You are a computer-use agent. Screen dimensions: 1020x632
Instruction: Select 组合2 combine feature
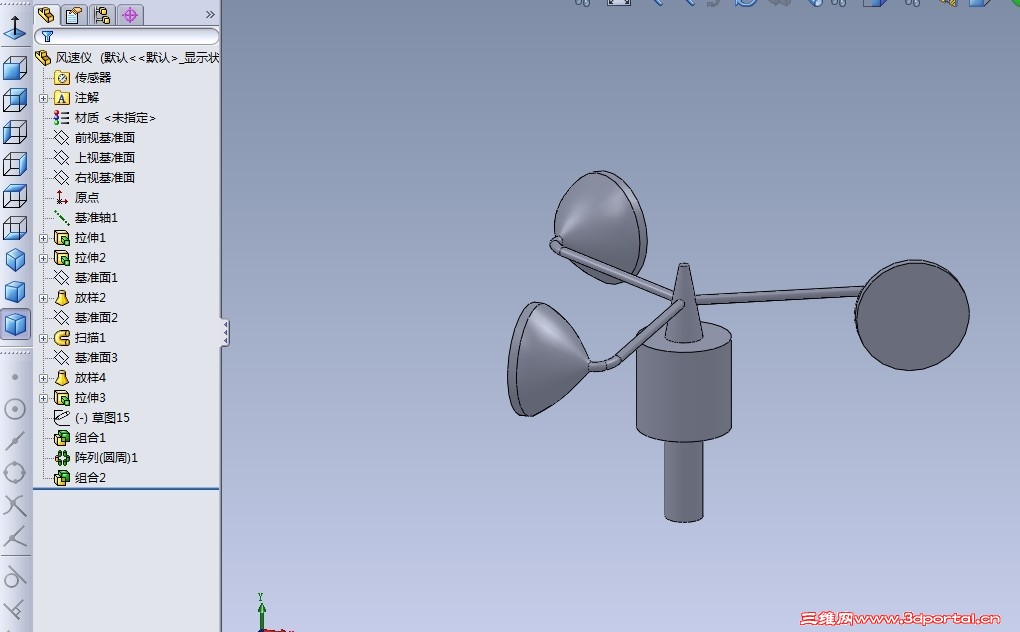[80, 478]
